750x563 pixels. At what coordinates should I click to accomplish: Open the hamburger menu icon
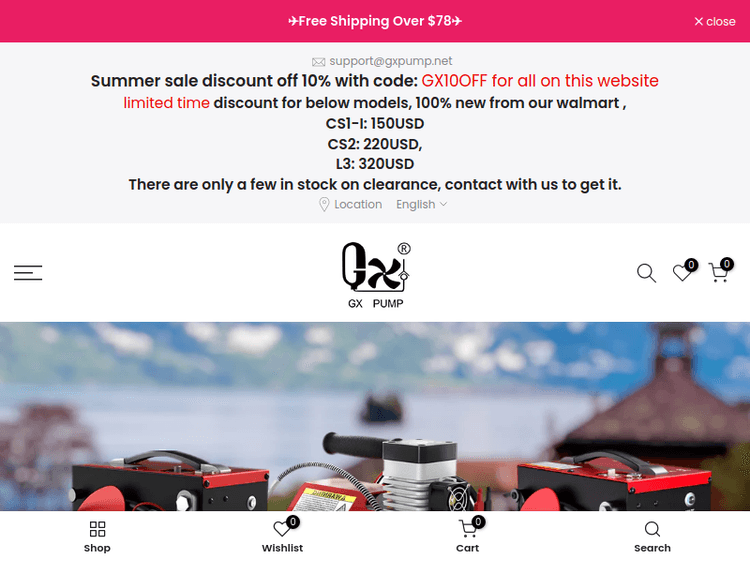[28, 273]
